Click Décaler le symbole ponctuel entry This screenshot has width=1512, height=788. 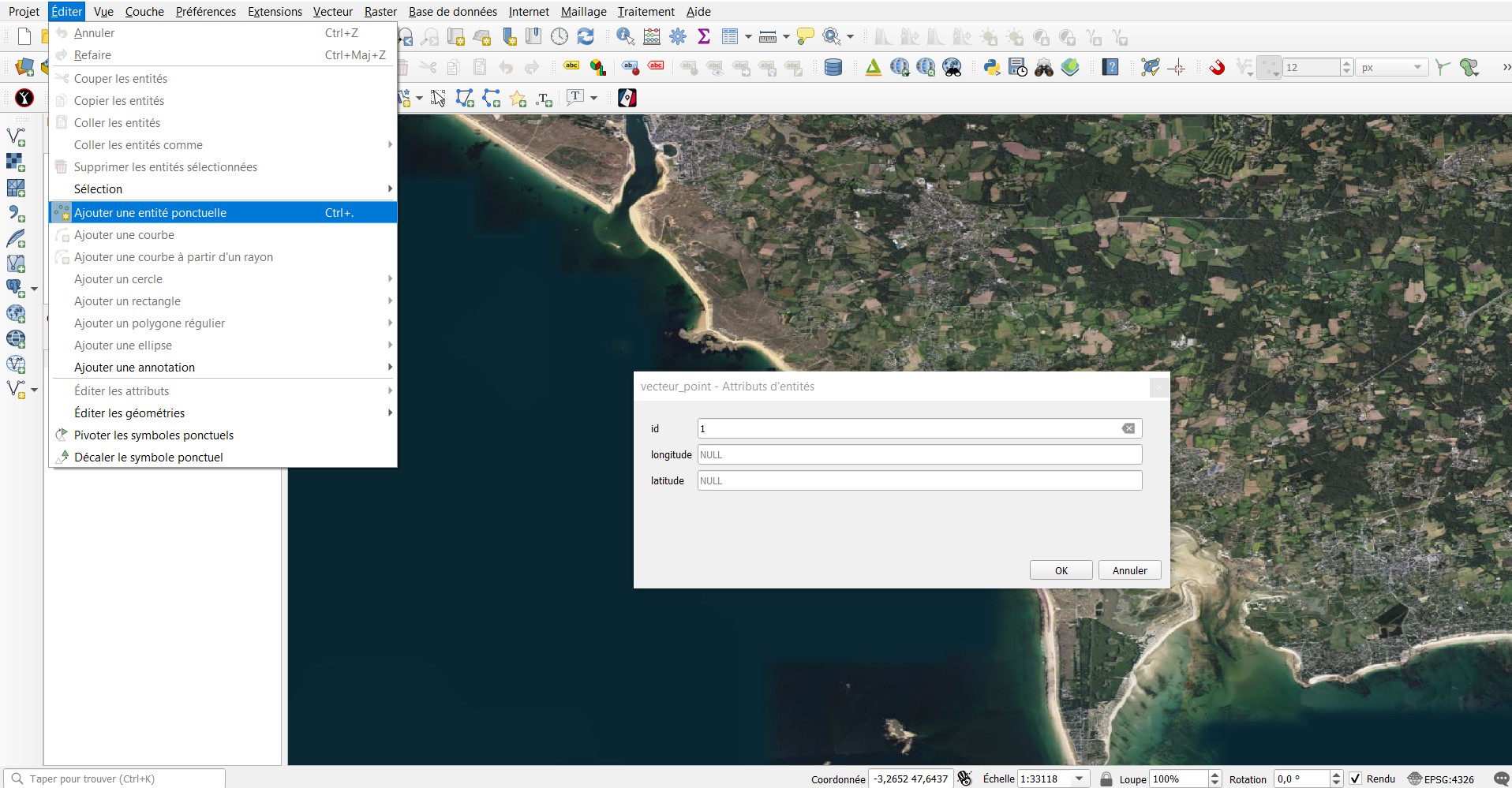[x=223, y=457]
